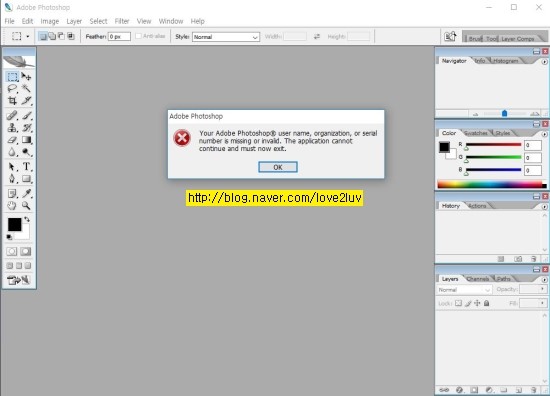Click the Navigator zoom slider handle
The height and width of the screenshot is (396, 550).
[504, 113]
